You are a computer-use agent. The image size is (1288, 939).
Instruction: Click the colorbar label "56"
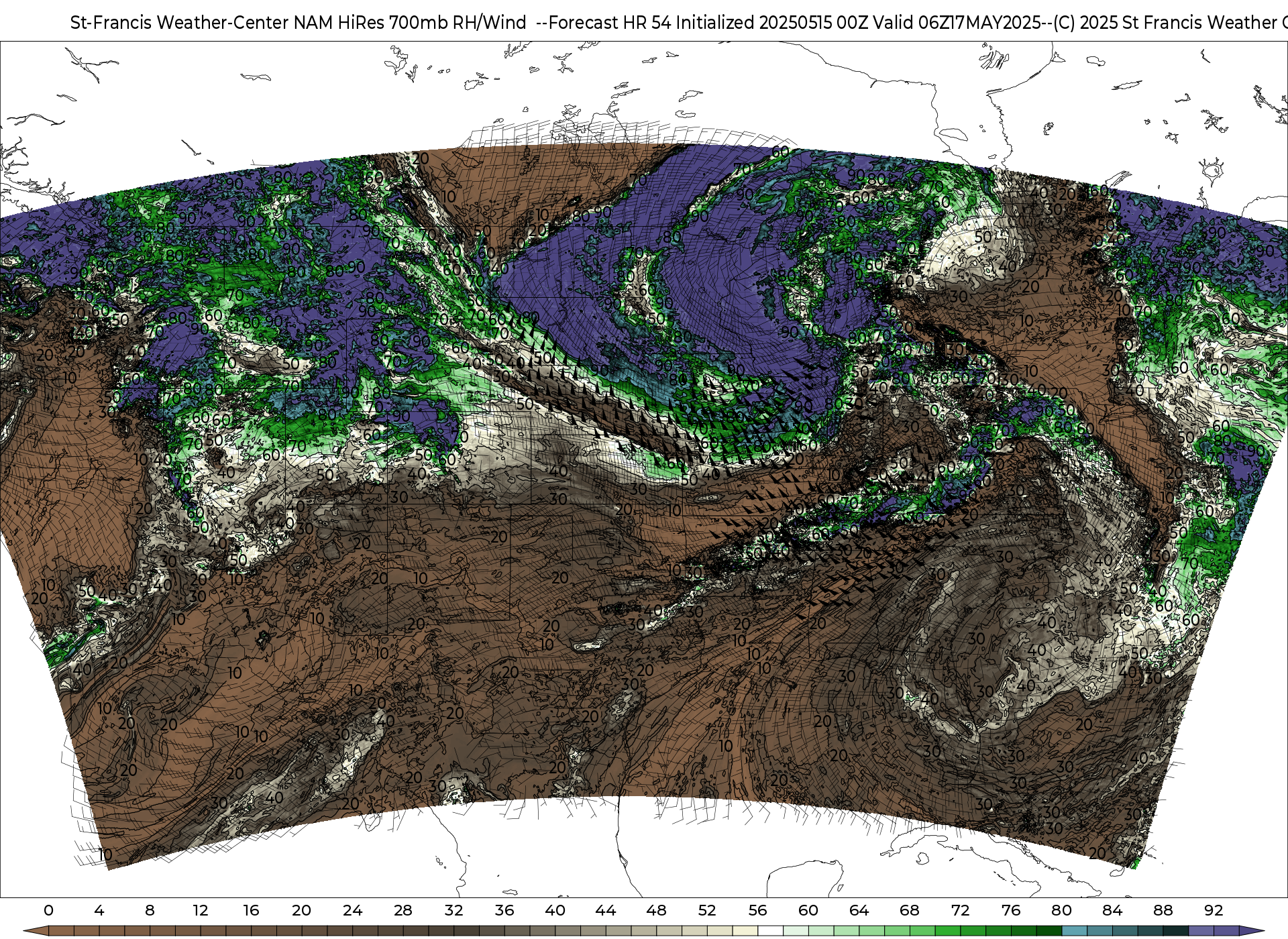click(x=757, y=910)
